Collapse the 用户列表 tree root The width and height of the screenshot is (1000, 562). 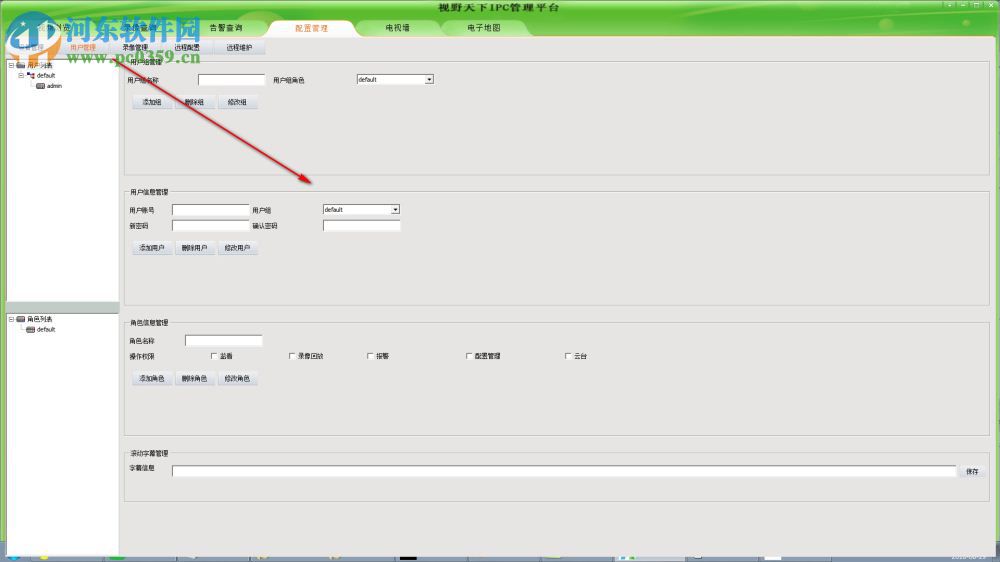[x=11, y=65]
